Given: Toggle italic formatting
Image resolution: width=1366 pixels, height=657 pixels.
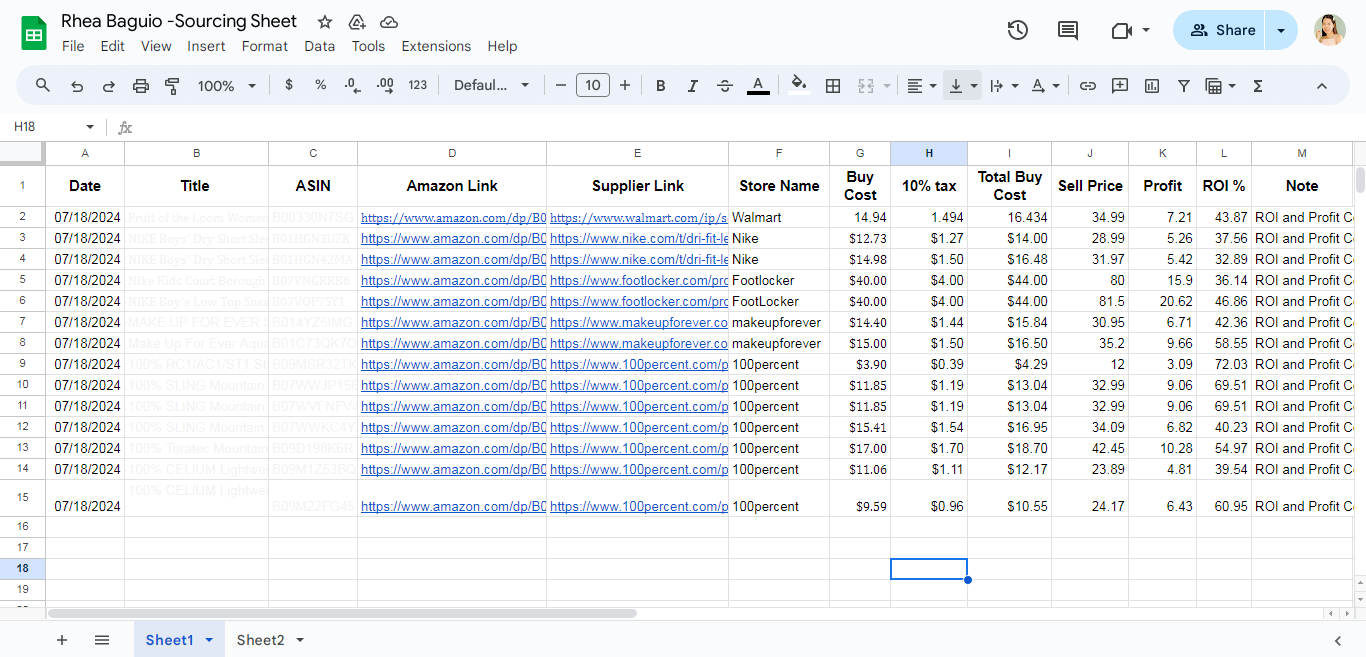Looking at the screenshot, I should point(692,86).
